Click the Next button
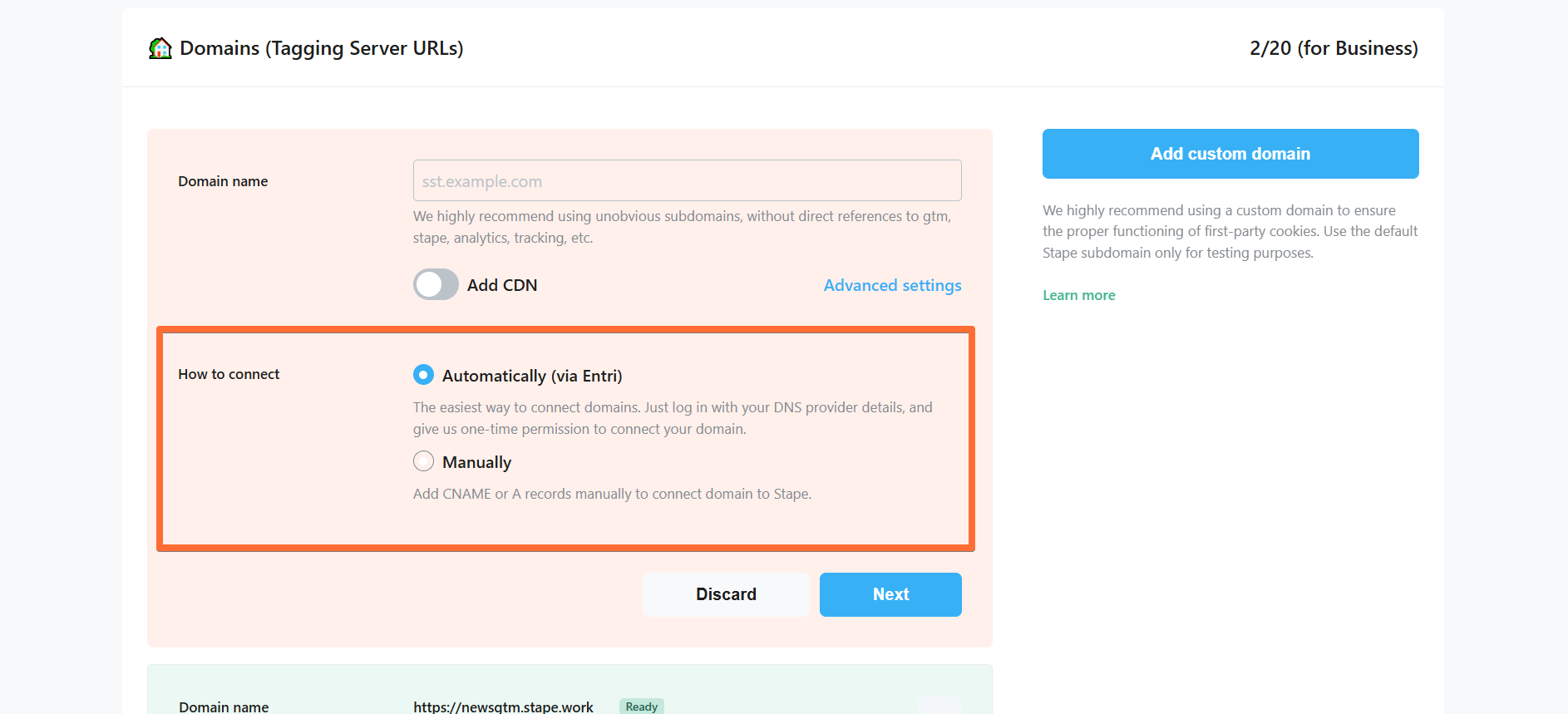 (x=890, y=594)
